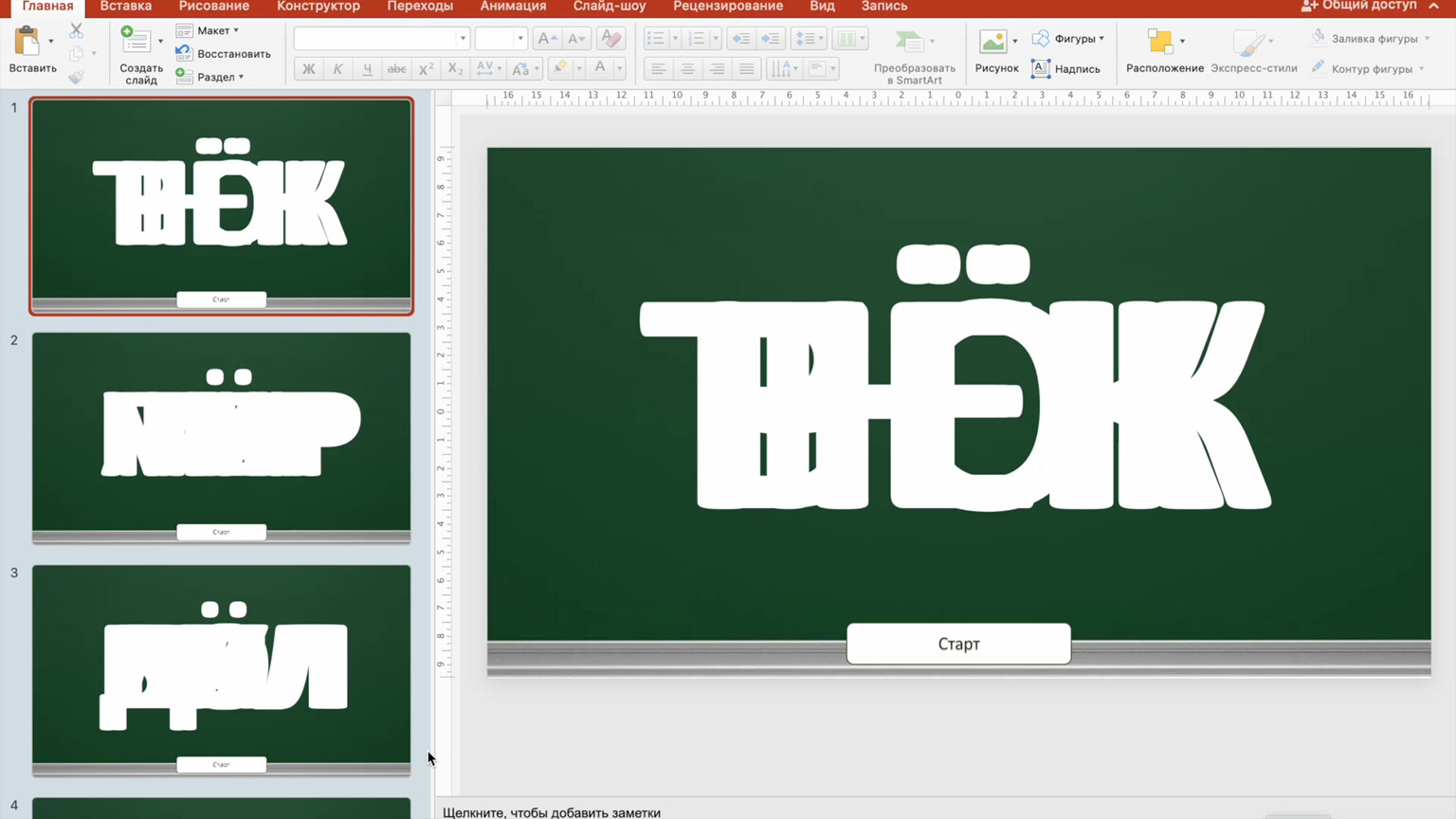Click the Clear formatting eraser icon
Viewport: 1456px width, 819px height.
click(611, 39)
